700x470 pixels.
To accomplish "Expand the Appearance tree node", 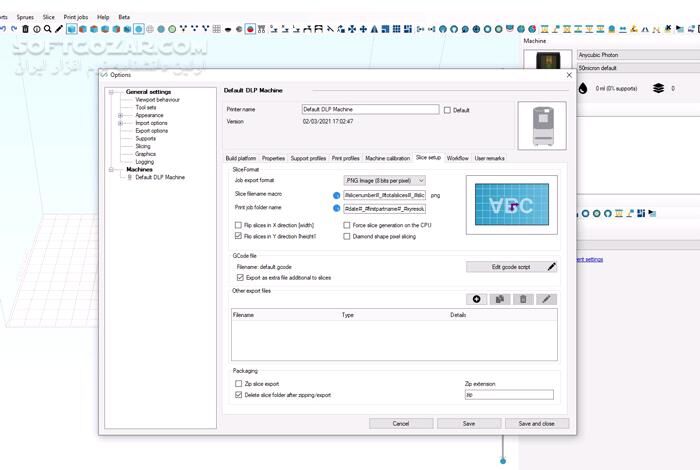I will click(x=120, y=115).
